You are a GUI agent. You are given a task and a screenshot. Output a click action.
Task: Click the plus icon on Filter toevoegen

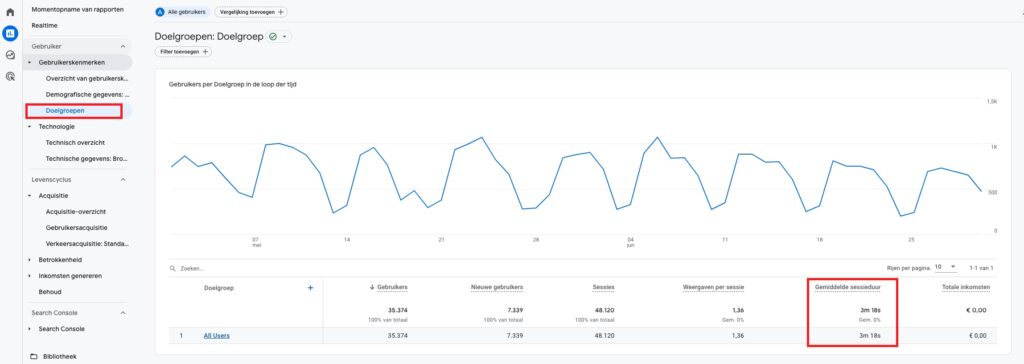[x=205, y=52]
